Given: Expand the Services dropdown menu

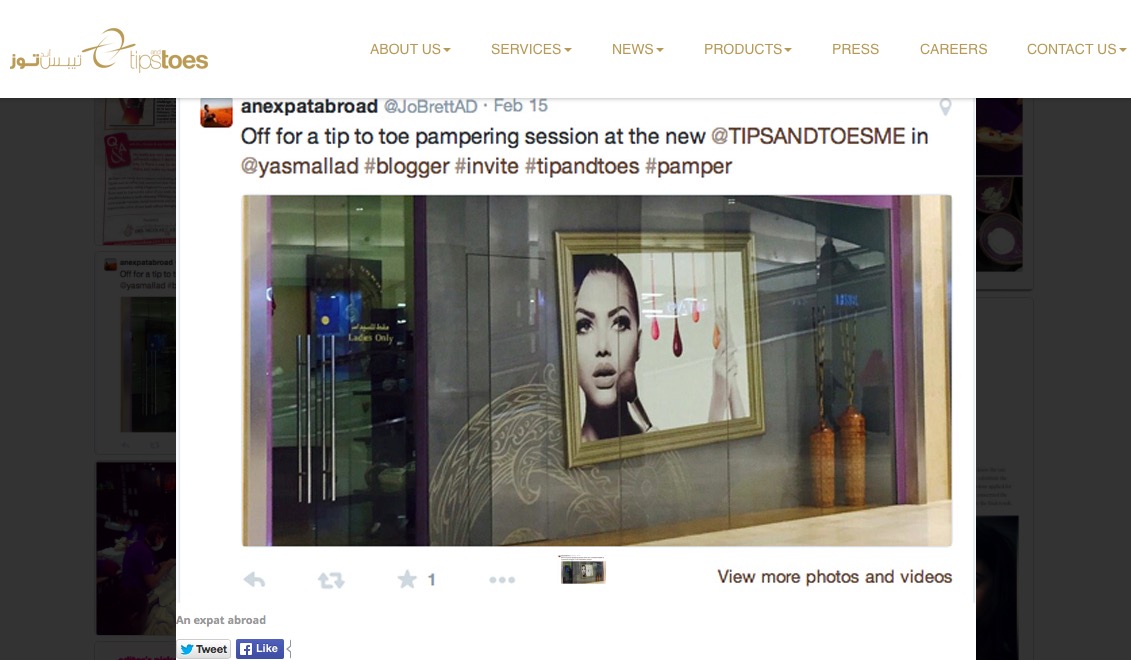Looking at the screenshot, I should click(531, 49).
